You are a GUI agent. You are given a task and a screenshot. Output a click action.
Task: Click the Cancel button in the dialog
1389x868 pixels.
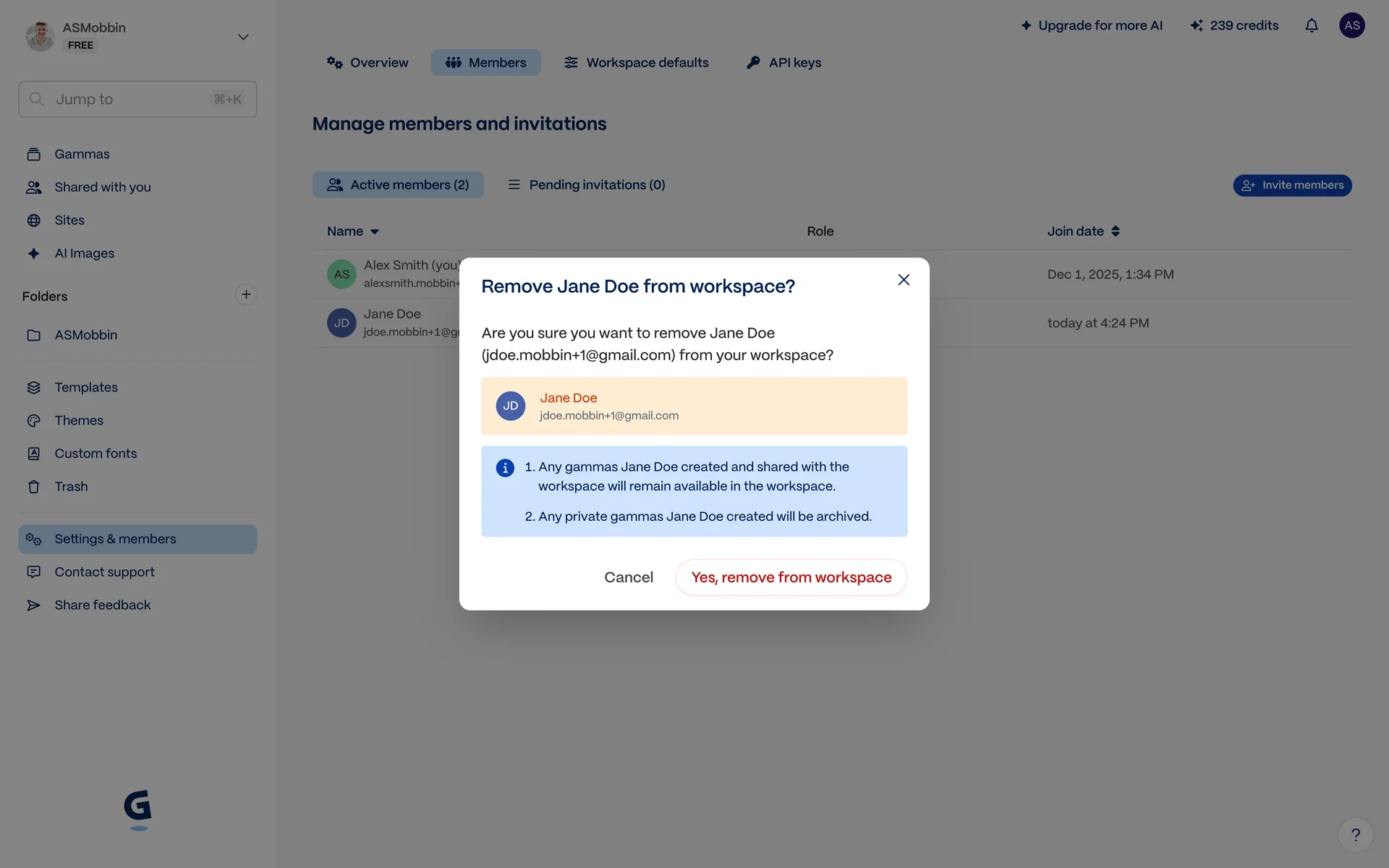pyautogui.click(x=628, y=577)
